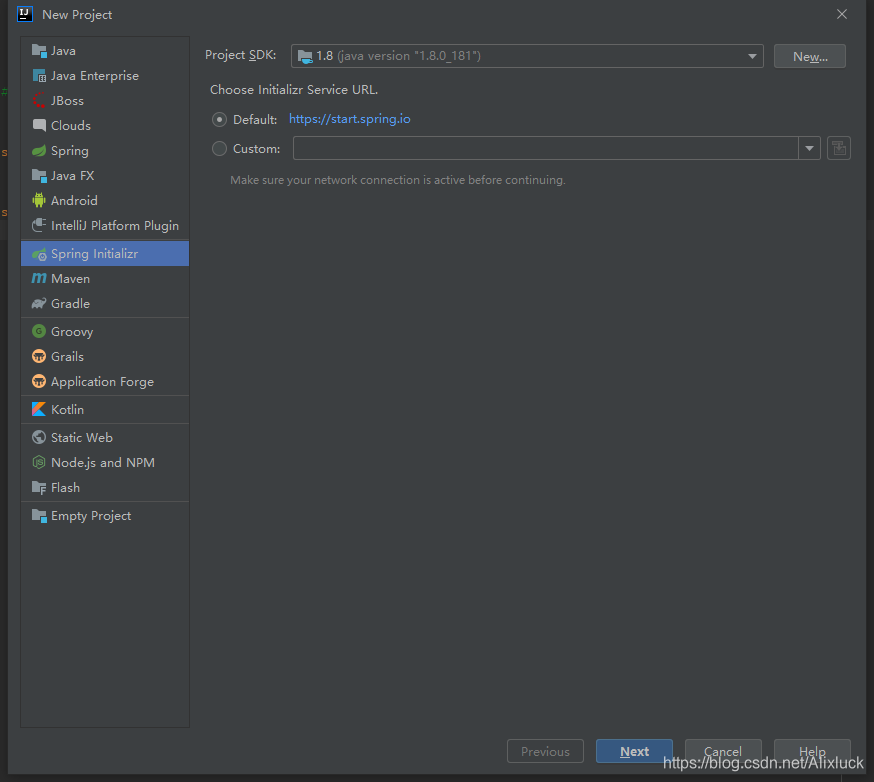Click the 'Choose Initializr Service URL.' text
874x782 pixels.
tap(294, 90)
